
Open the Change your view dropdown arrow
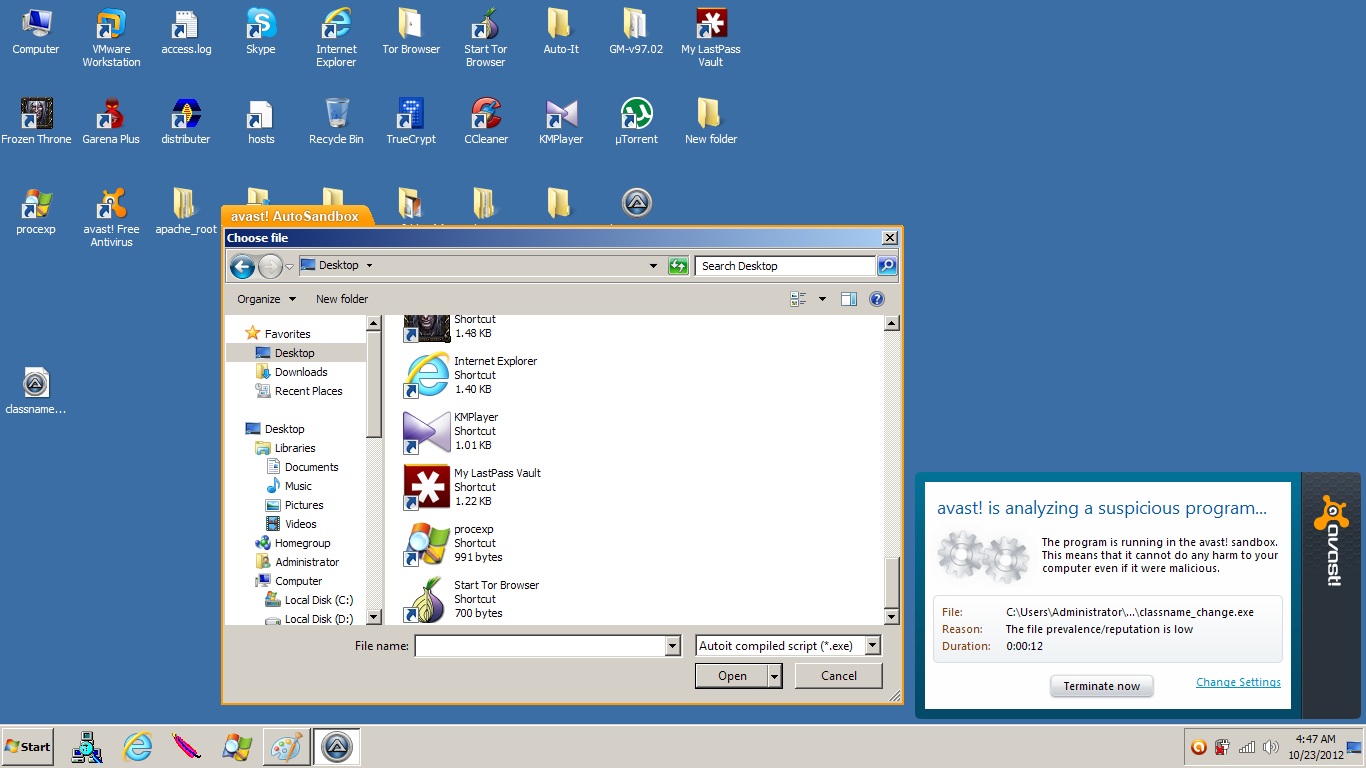823,299
